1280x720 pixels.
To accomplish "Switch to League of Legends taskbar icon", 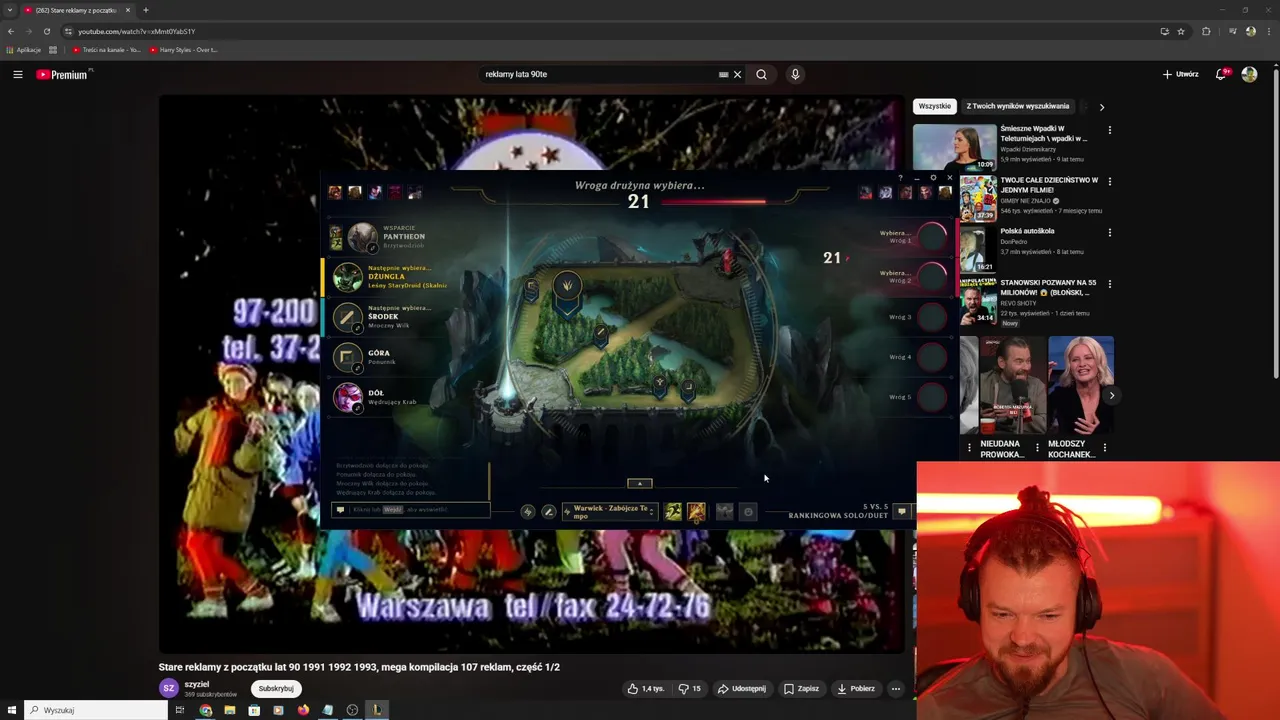I will click(377, 710).
